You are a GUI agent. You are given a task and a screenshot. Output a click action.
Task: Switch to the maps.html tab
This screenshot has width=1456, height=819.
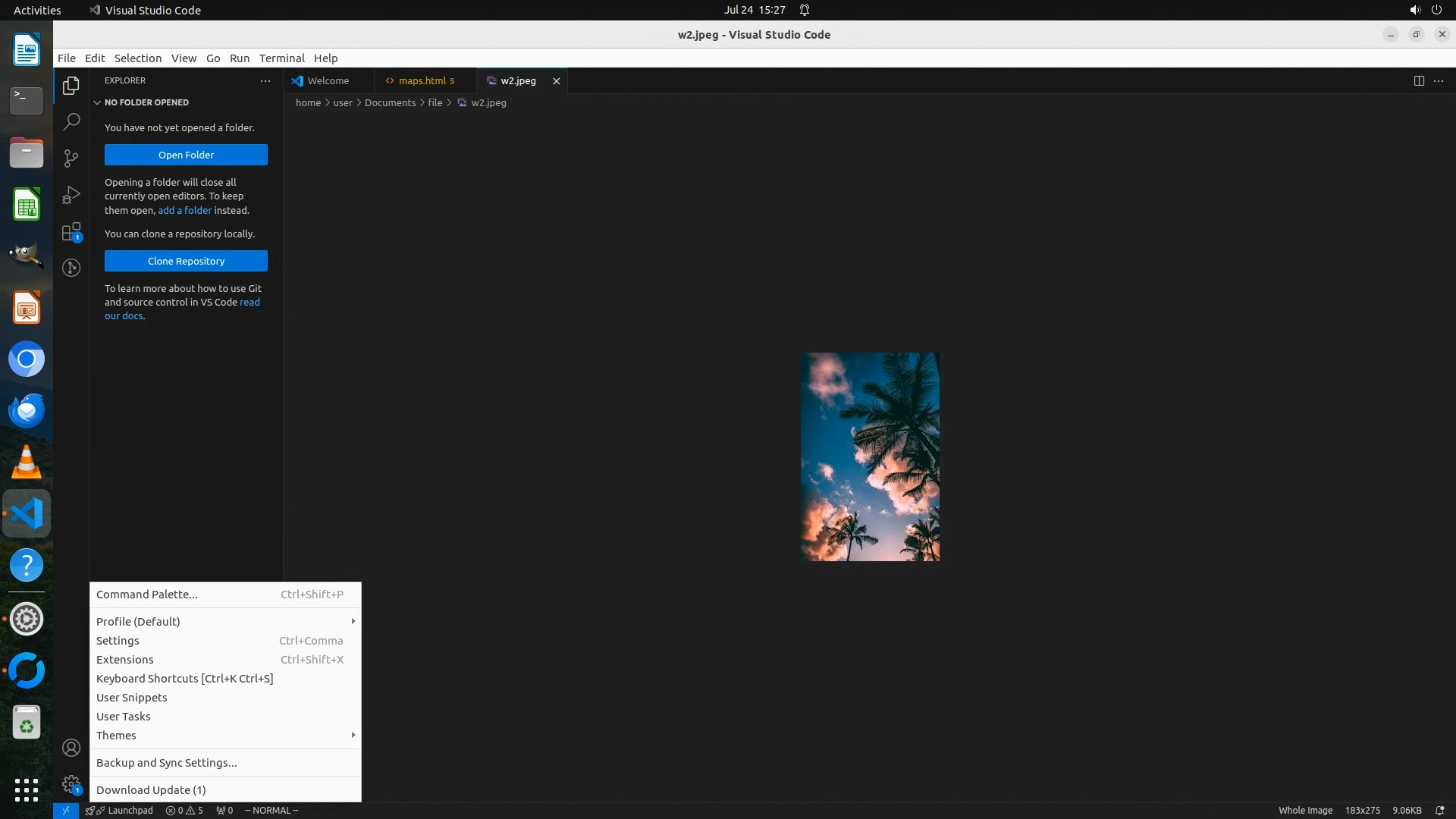[x=422, y=80]
